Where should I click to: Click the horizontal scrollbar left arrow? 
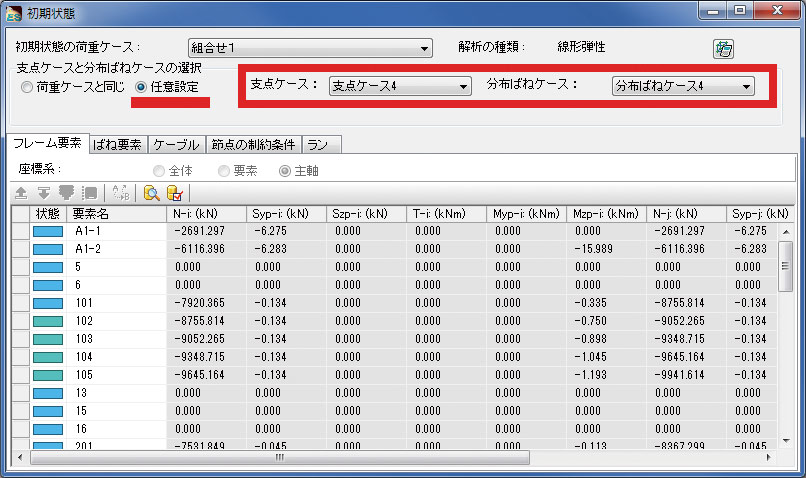tap(20, 457)
